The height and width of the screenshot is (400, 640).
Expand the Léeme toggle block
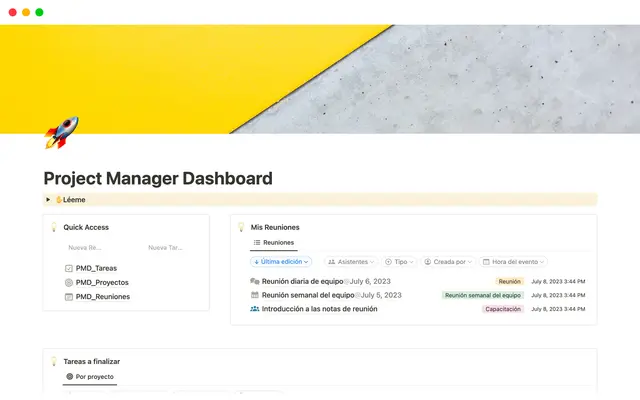(48, 200)
